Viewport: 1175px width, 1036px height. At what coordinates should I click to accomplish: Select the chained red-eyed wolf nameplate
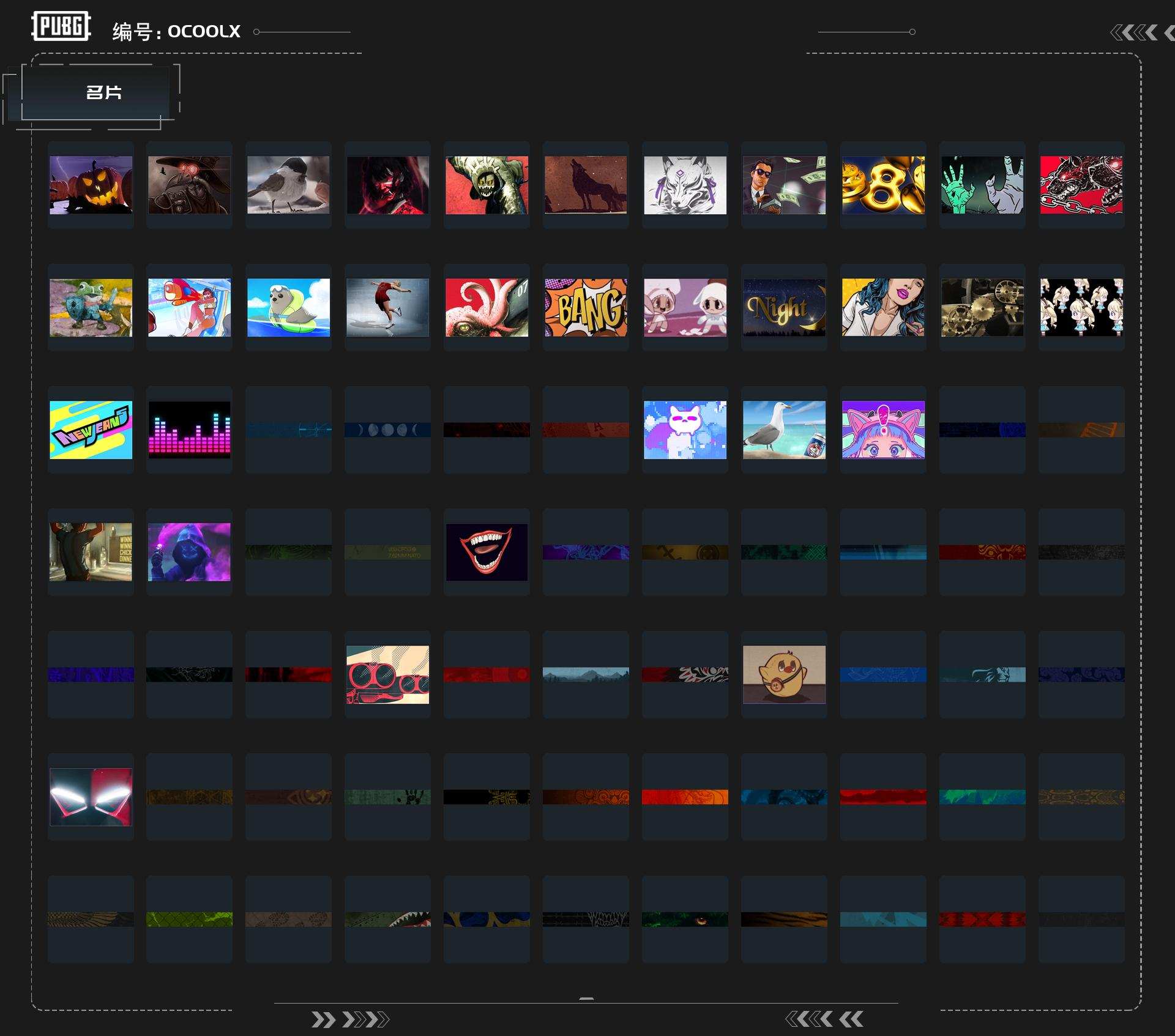pyautogui.click(x=1081, y=185)
